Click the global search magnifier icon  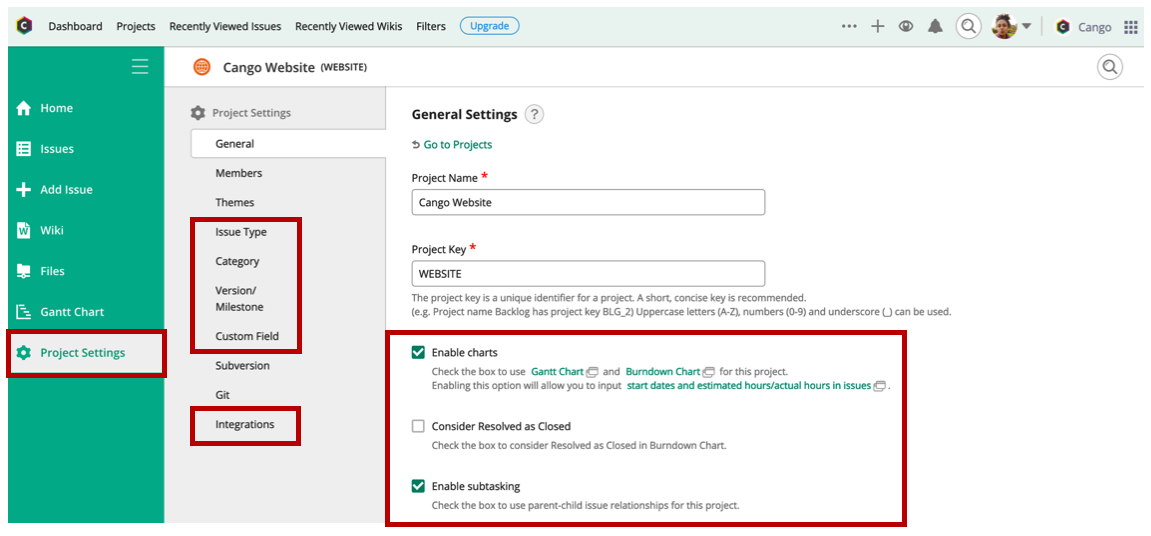pyautogui.click(x=968, y=26)
